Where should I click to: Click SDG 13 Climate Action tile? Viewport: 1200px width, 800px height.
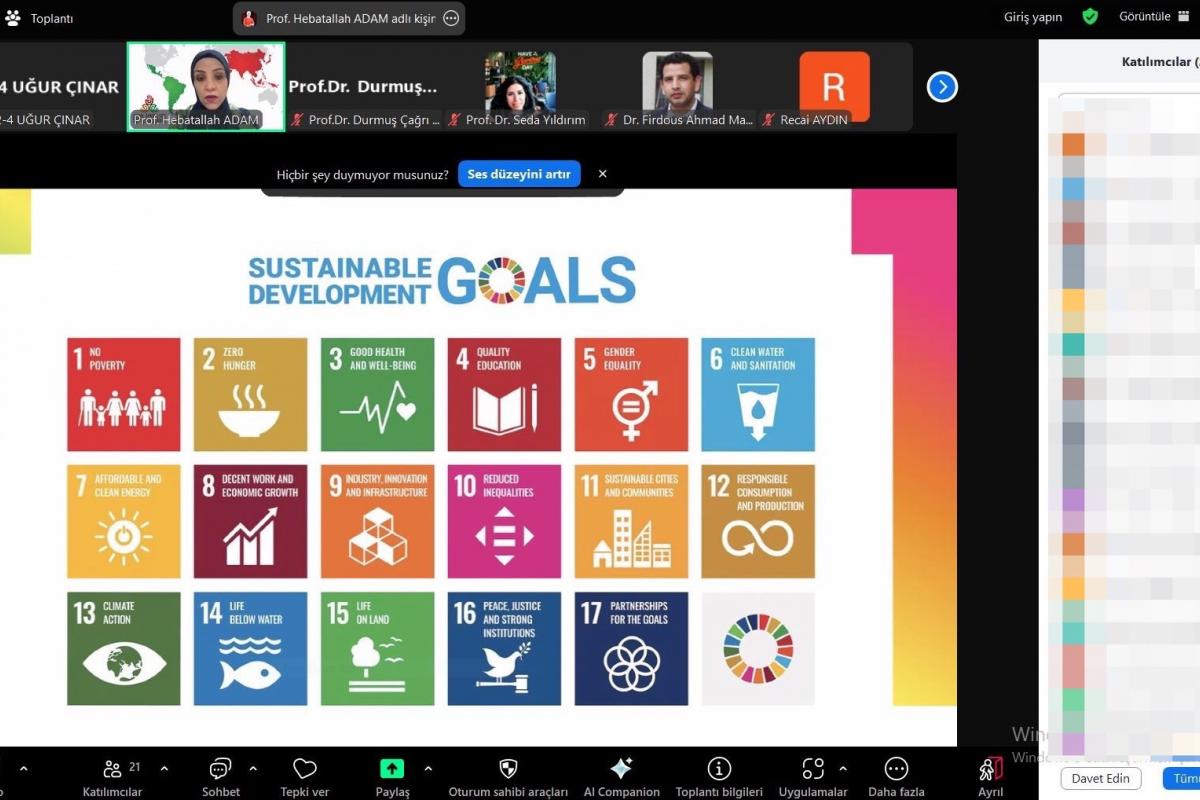(124, 648)
